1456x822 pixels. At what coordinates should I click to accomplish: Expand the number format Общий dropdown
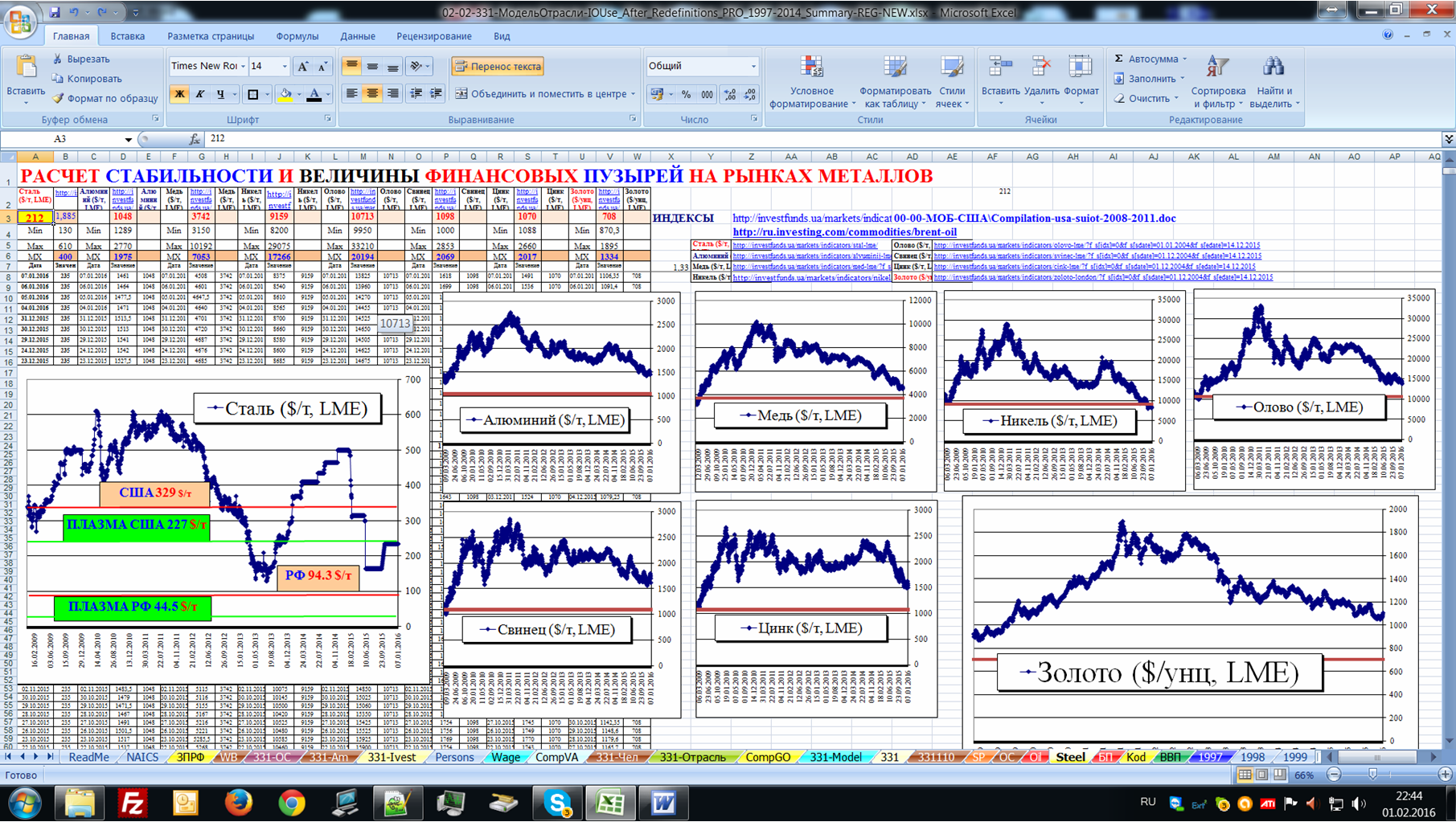(753, 67)
